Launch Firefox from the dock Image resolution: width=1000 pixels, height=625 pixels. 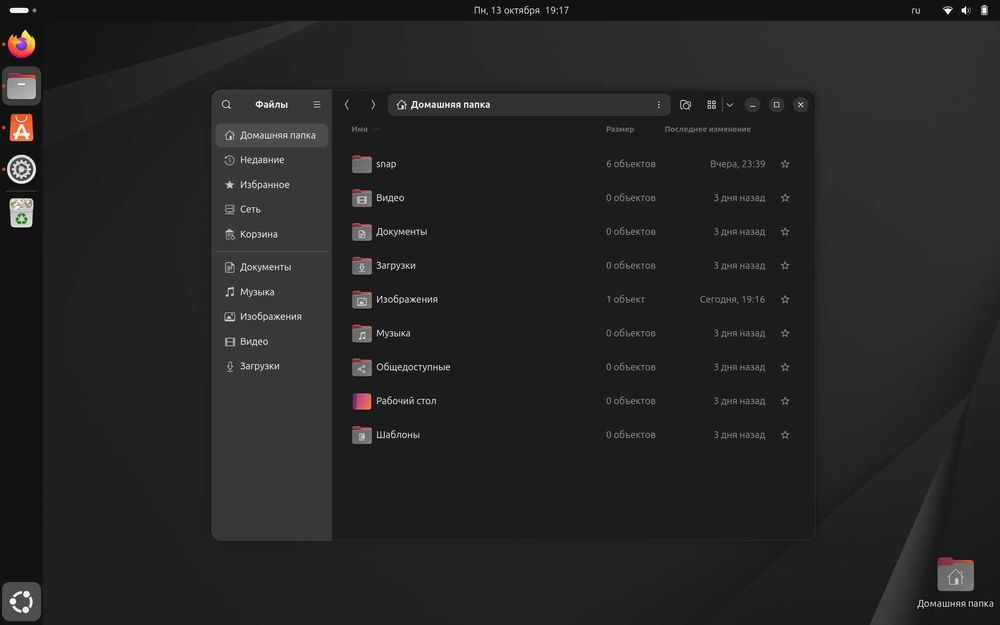coord(22,45)
